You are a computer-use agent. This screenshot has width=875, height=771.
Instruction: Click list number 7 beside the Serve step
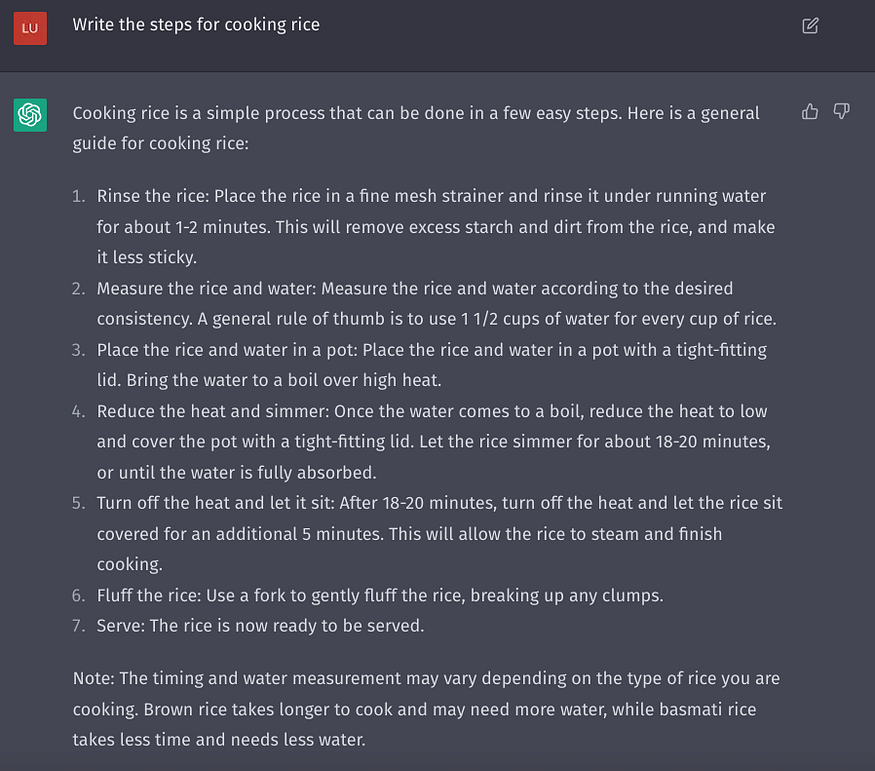pyautogui.click(x=79, y=626)
